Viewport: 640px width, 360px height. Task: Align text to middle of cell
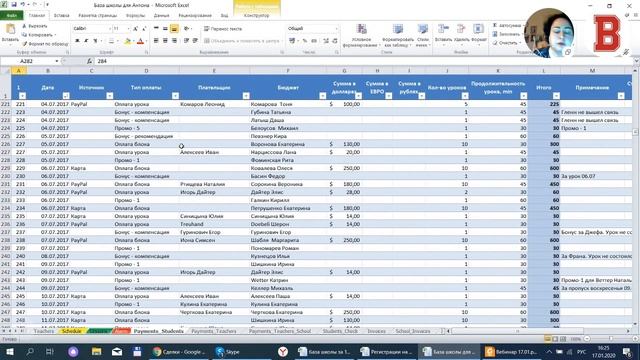tap(165, 29)
